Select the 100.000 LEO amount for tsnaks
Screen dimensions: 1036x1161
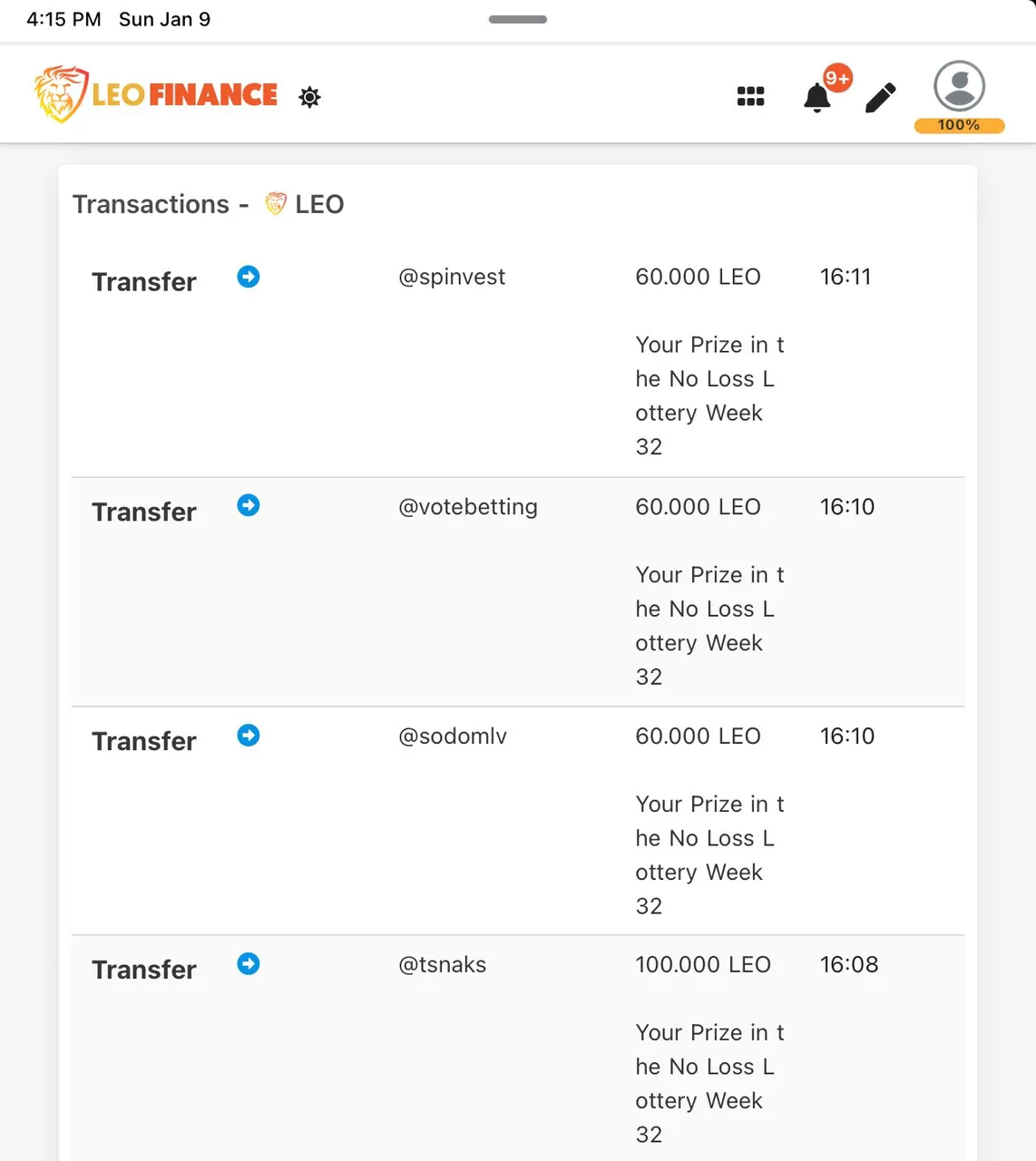[x=703, y=964]
